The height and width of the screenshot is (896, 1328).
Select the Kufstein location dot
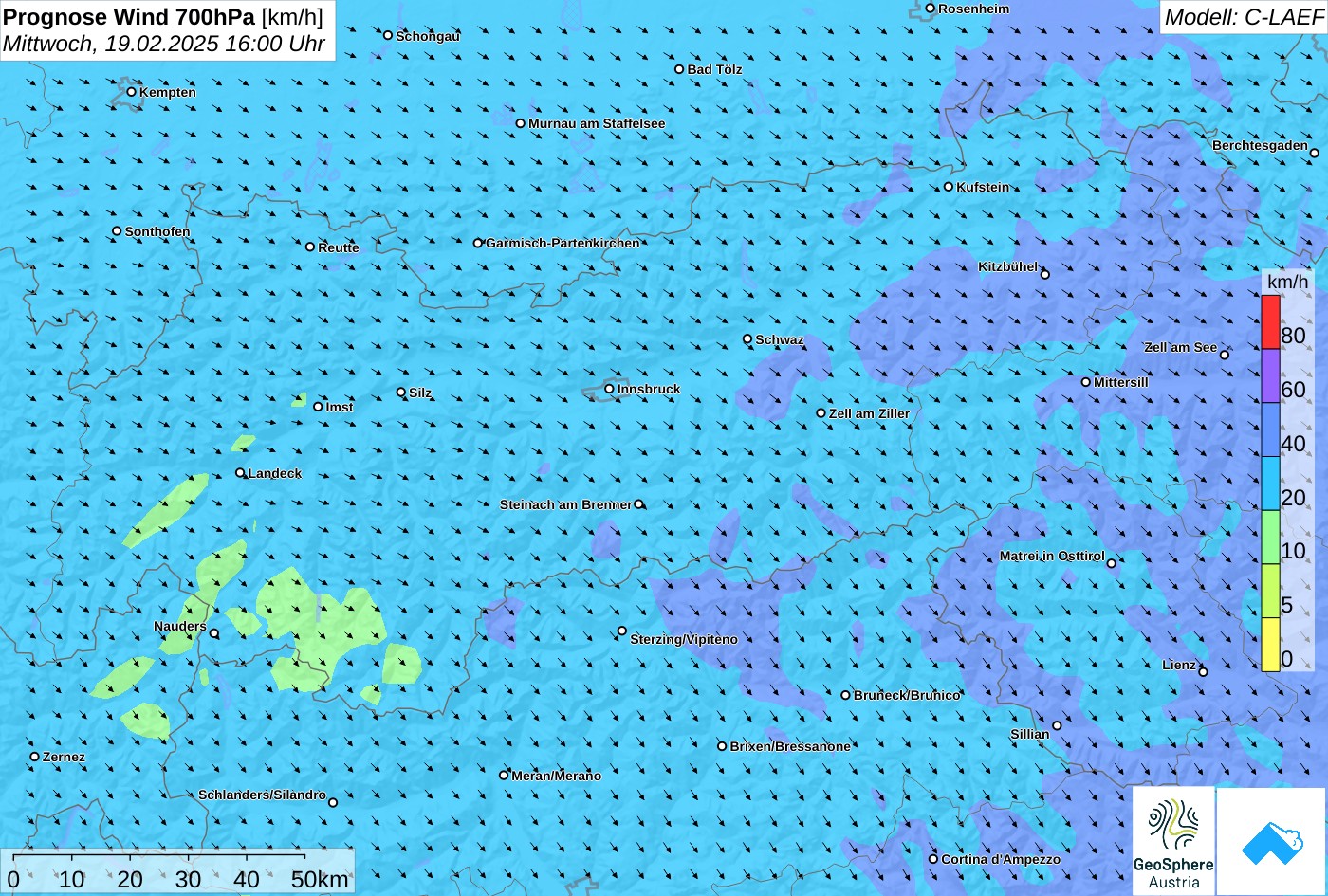coord(948,187)
